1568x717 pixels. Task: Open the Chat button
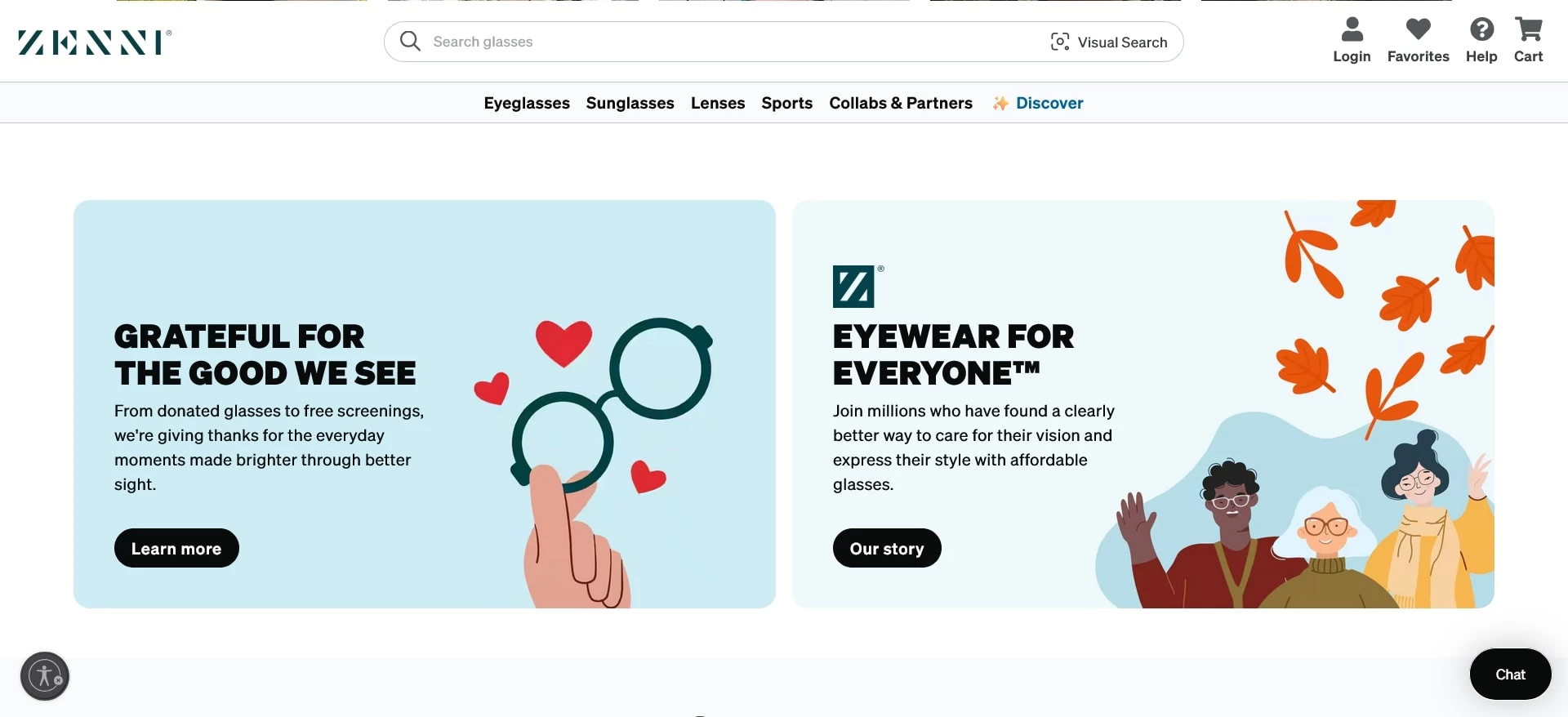pos(1510,675)
